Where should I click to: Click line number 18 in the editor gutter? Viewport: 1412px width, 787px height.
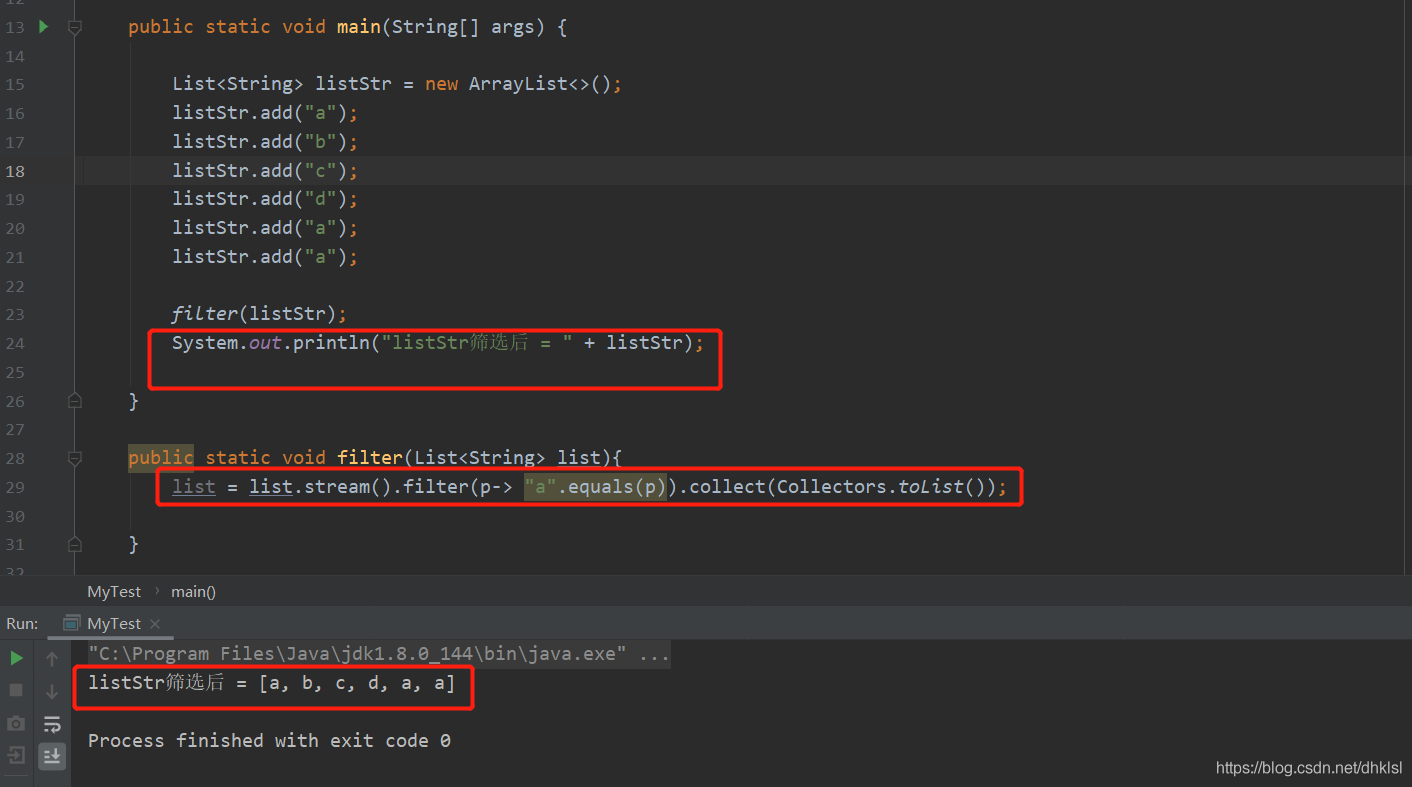[x=15, y=170]
